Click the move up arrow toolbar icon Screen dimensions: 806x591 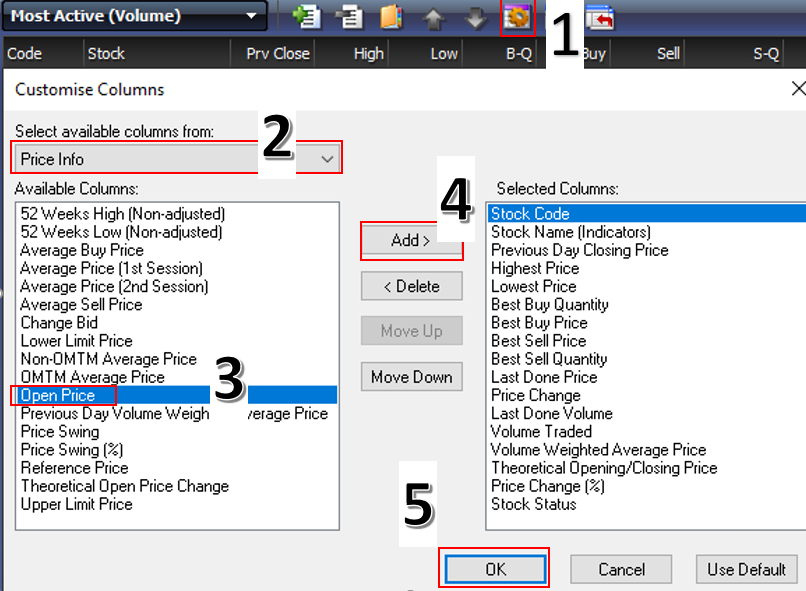[x=434, y=17]
